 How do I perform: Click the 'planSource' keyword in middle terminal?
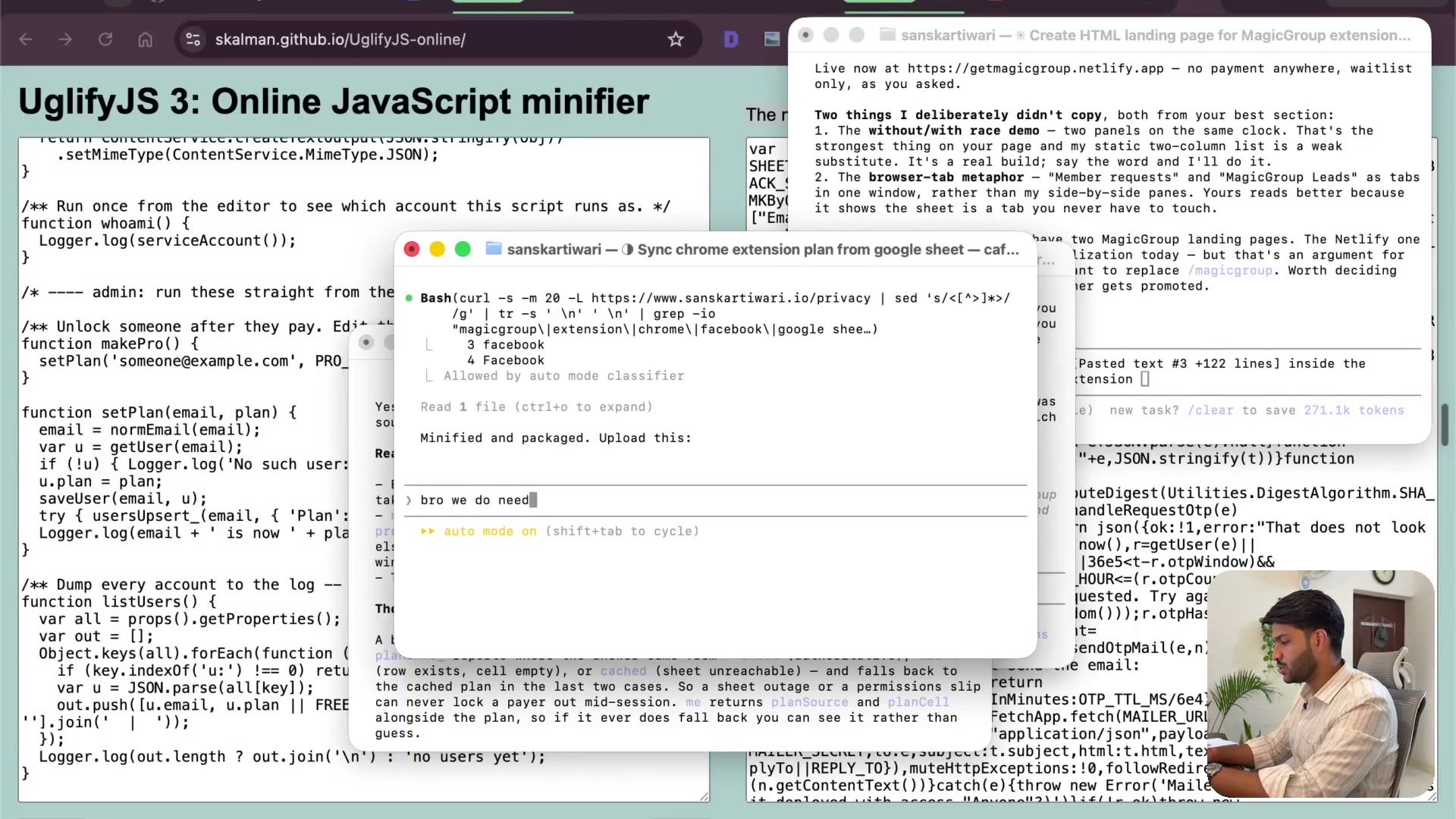810,702
